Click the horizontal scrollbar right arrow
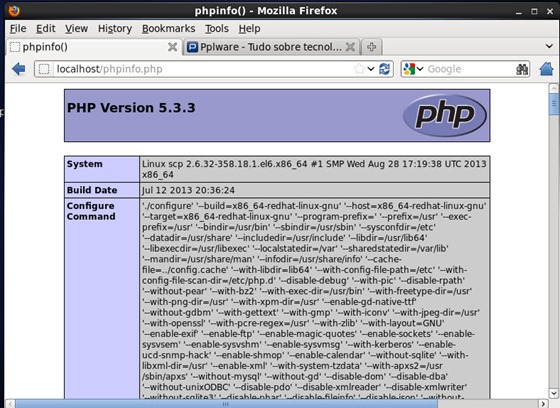This screenshot has width=560, height=408. click(543, 404)
